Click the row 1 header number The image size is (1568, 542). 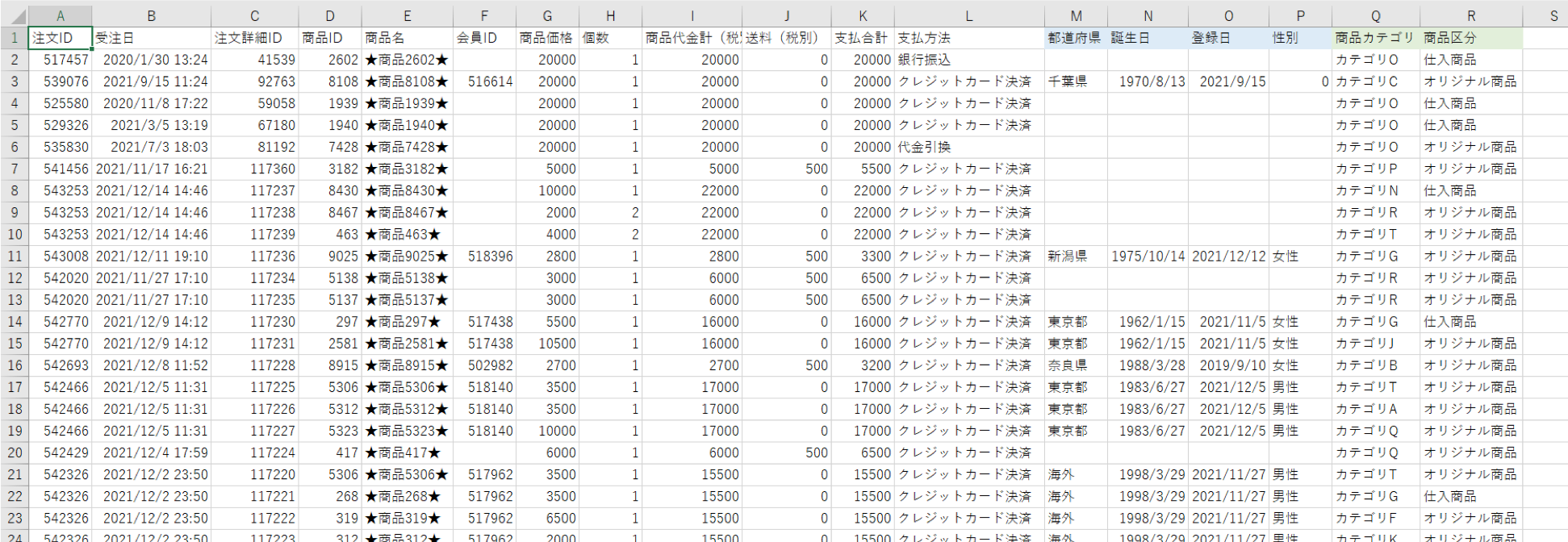coord(14,38)
